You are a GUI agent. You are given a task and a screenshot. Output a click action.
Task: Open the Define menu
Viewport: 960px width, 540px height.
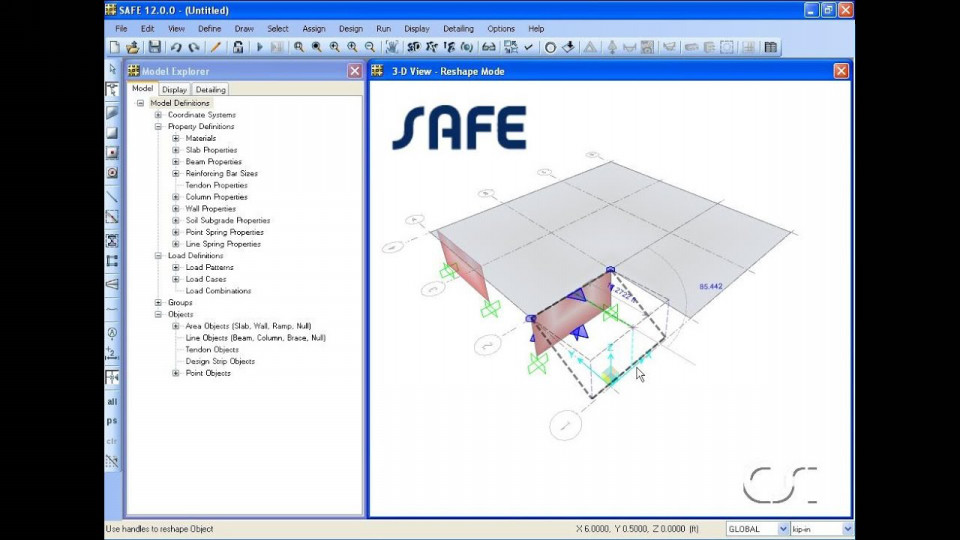coord(209,29)
